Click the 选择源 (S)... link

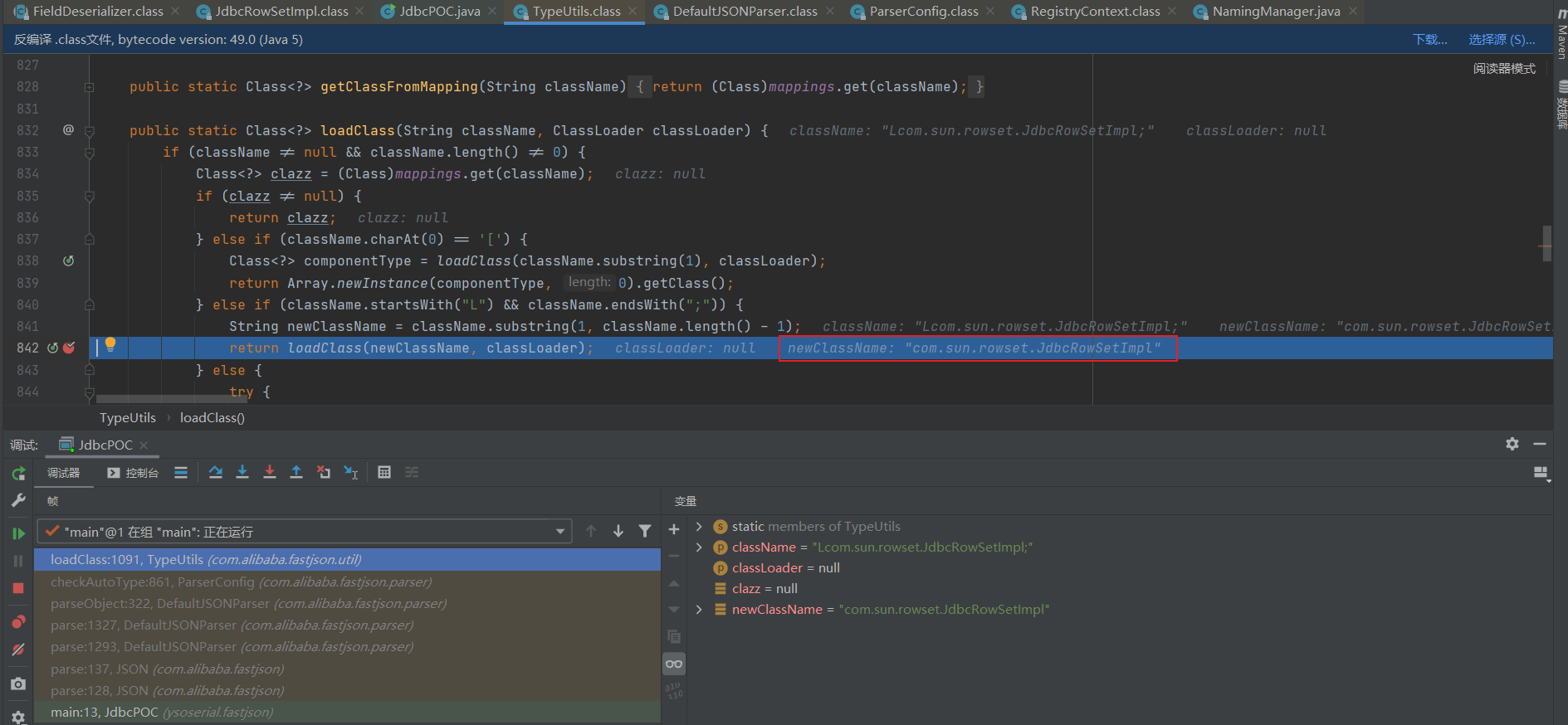[x=1501, y=40]
